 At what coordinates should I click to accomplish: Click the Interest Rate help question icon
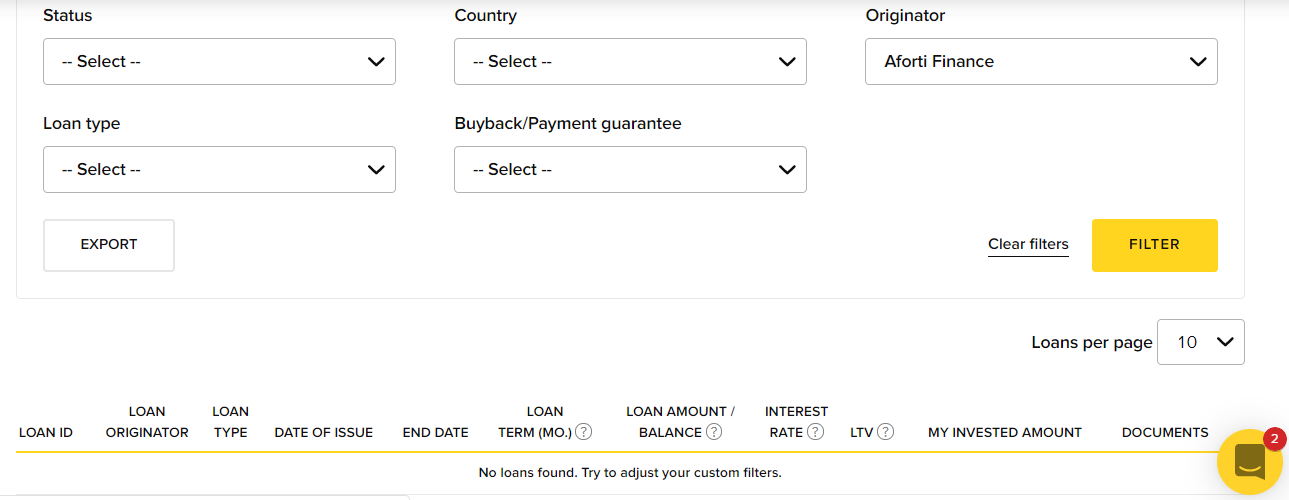coord(816,432)
